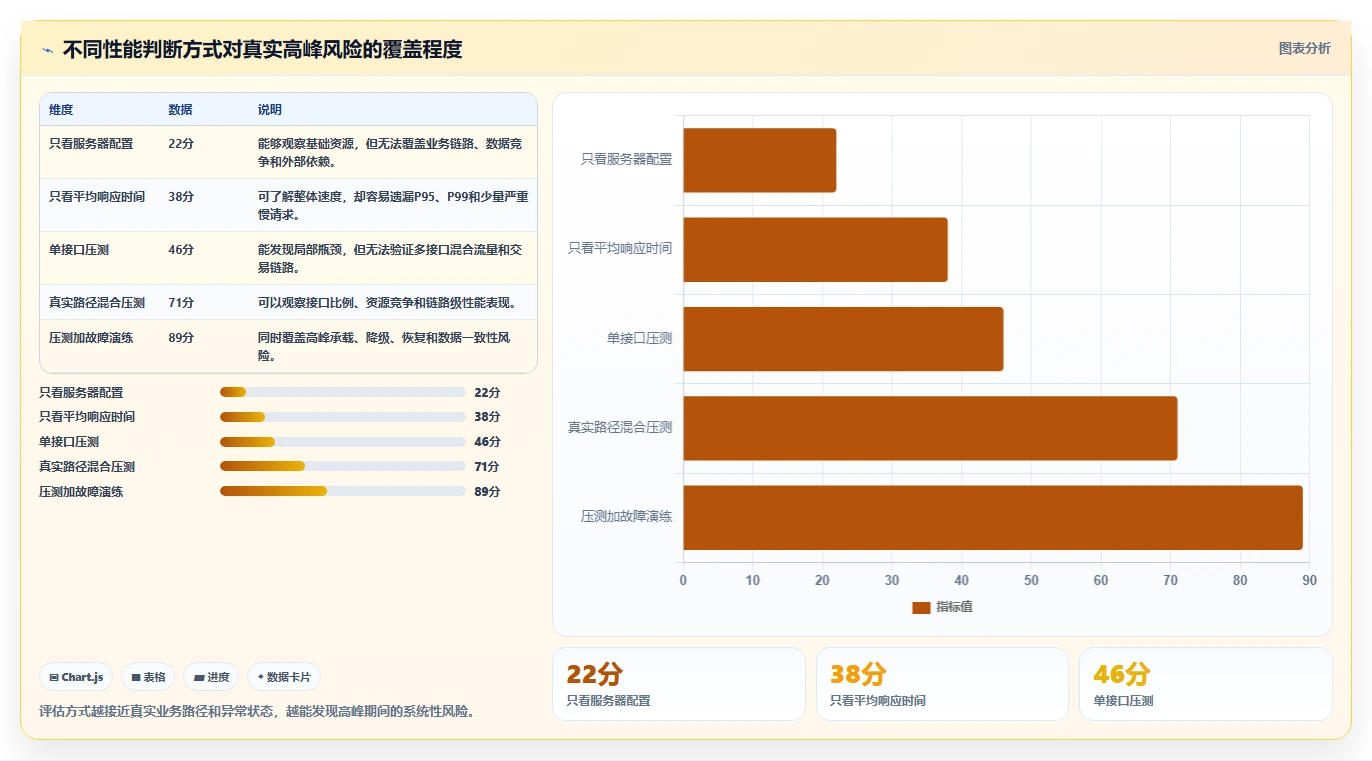Click 压测加故障演练 cell in the table
The image size is (1372, 761).
tap(91, 338)
